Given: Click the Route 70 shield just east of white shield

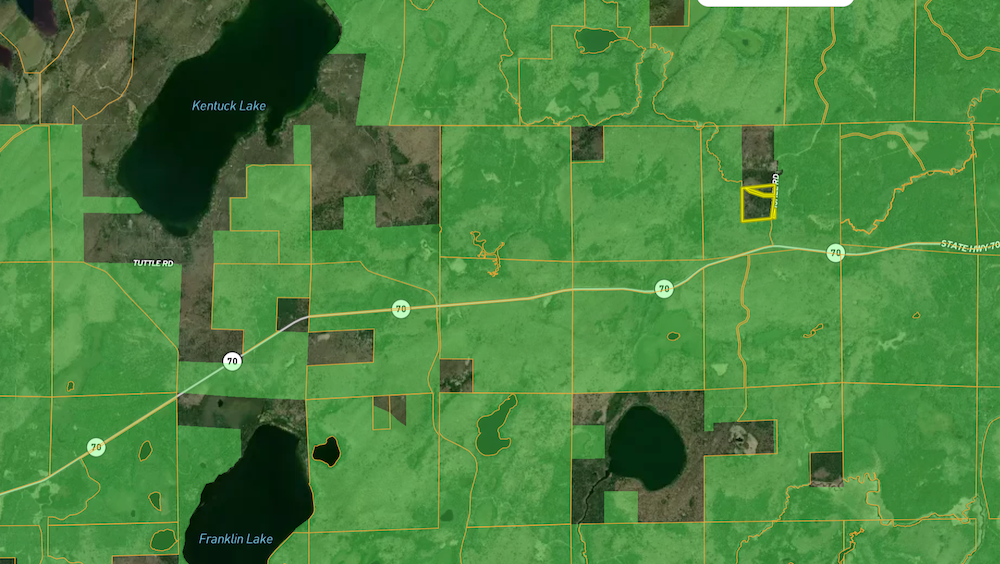Looking at the screenshot, I should coord(400,309).
